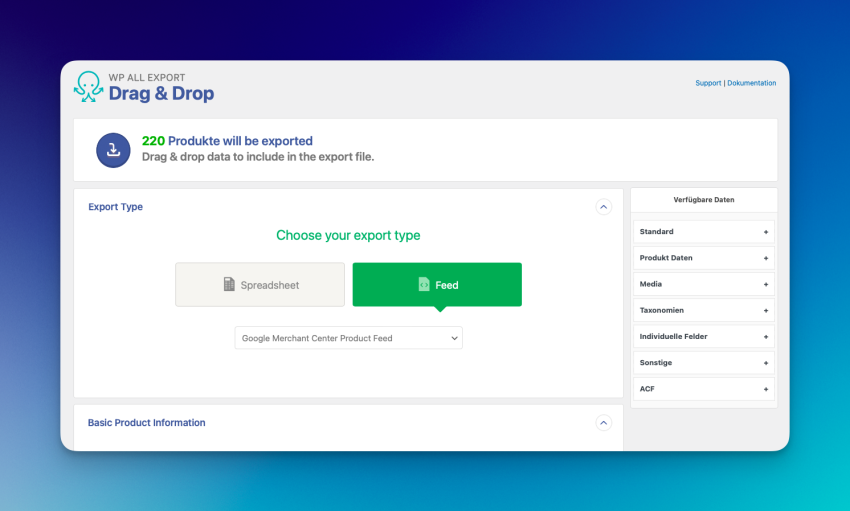
Task: Open the Dokumentation link
Action: pyautogui.click(x=751, y=83)
